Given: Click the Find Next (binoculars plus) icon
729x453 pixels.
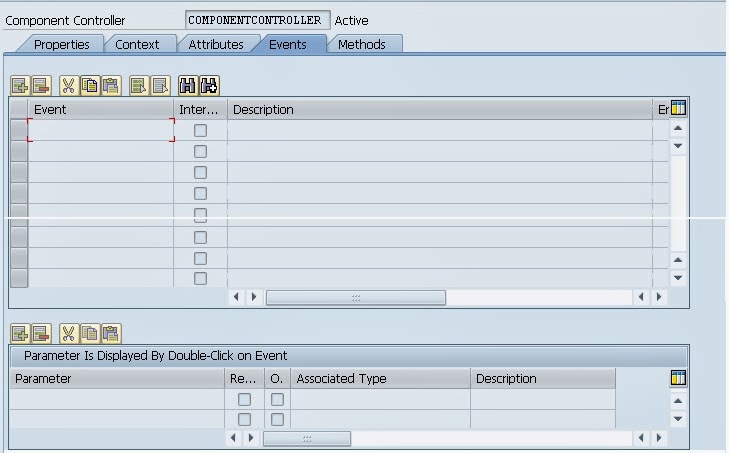Looking at the screenshot, I should [209, 86].
